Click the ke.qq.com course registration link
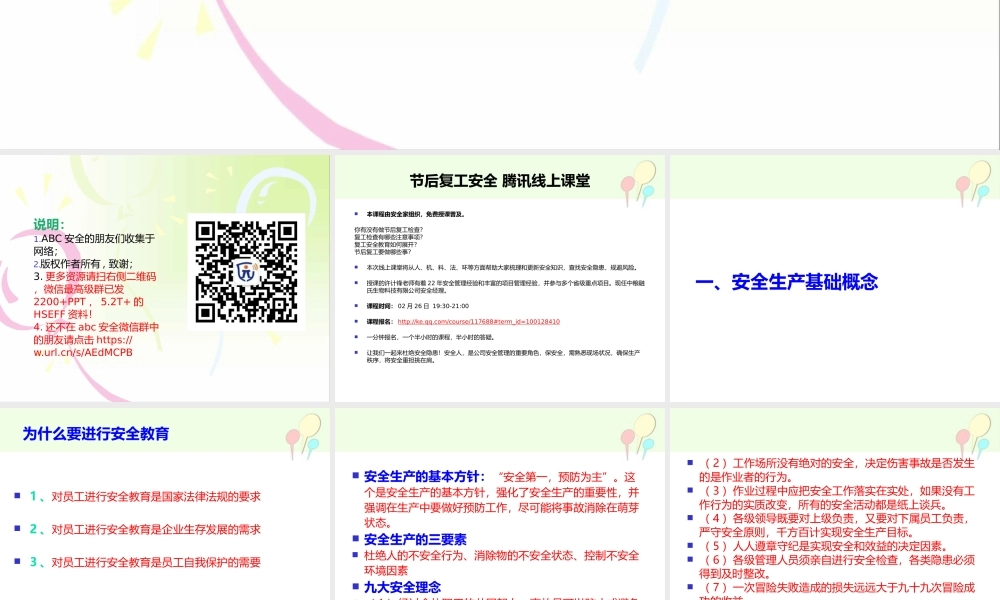 (x=478, y=322)
